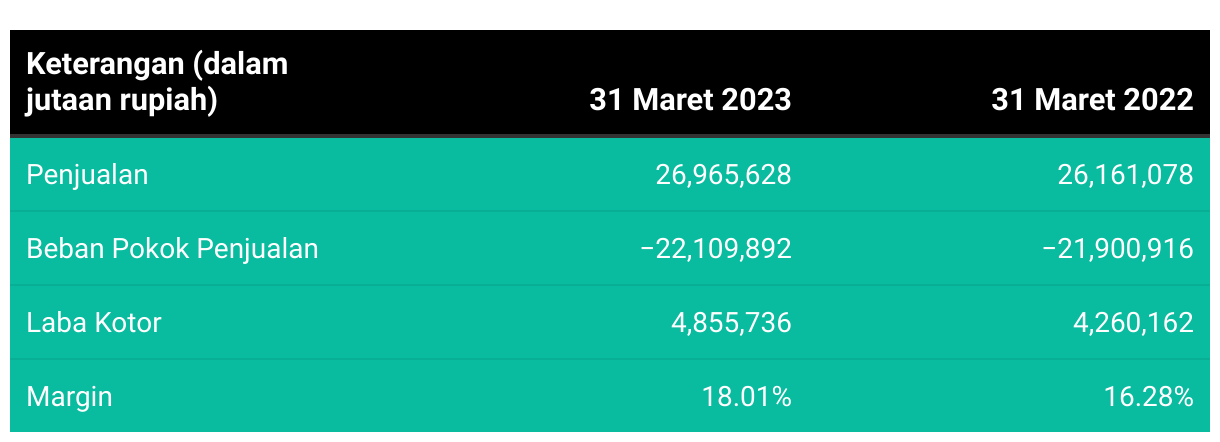
Task: Click the year 2023 in the header
Action: point(755,100)
